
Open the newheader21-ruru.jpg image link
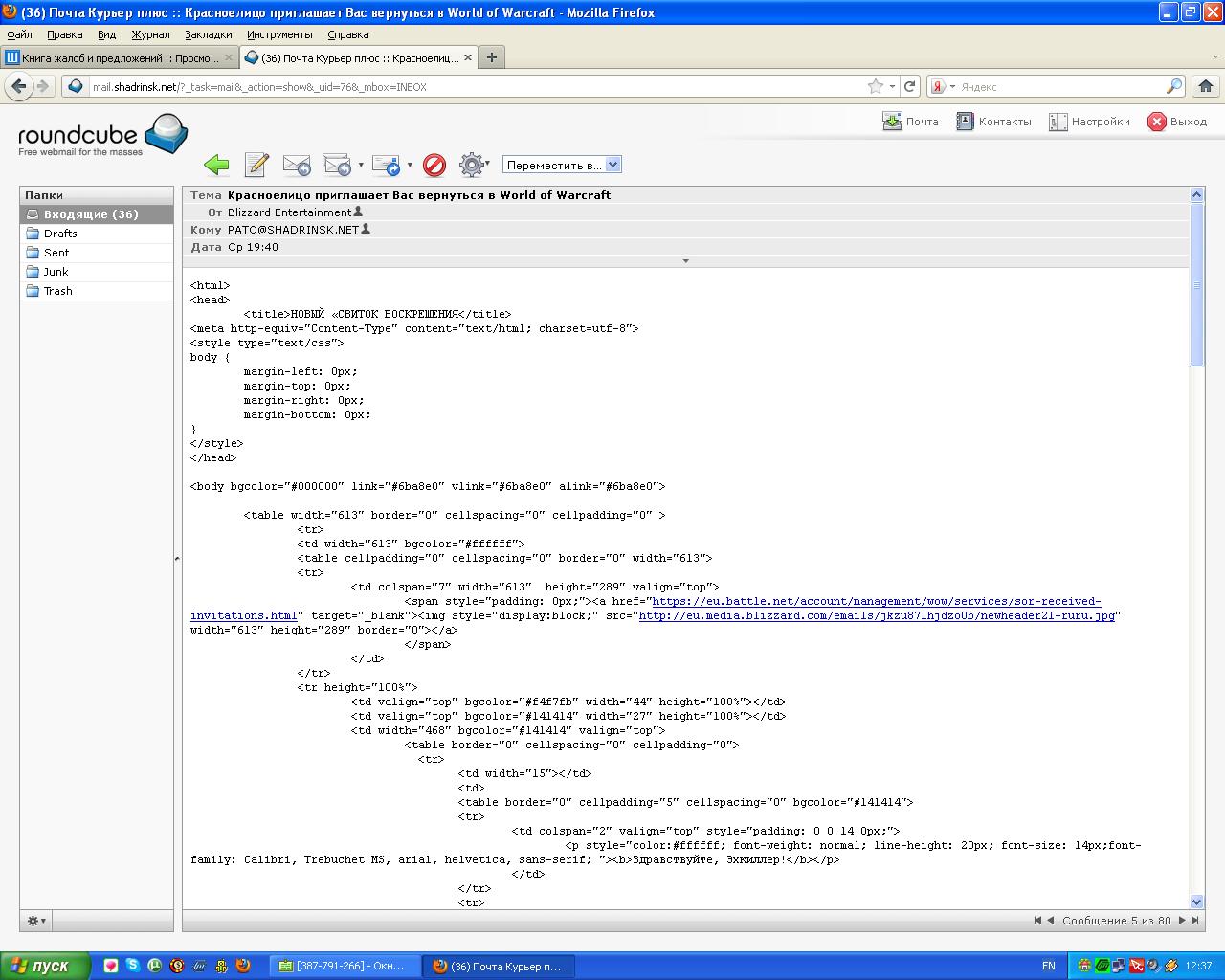(x=877, y=615)
